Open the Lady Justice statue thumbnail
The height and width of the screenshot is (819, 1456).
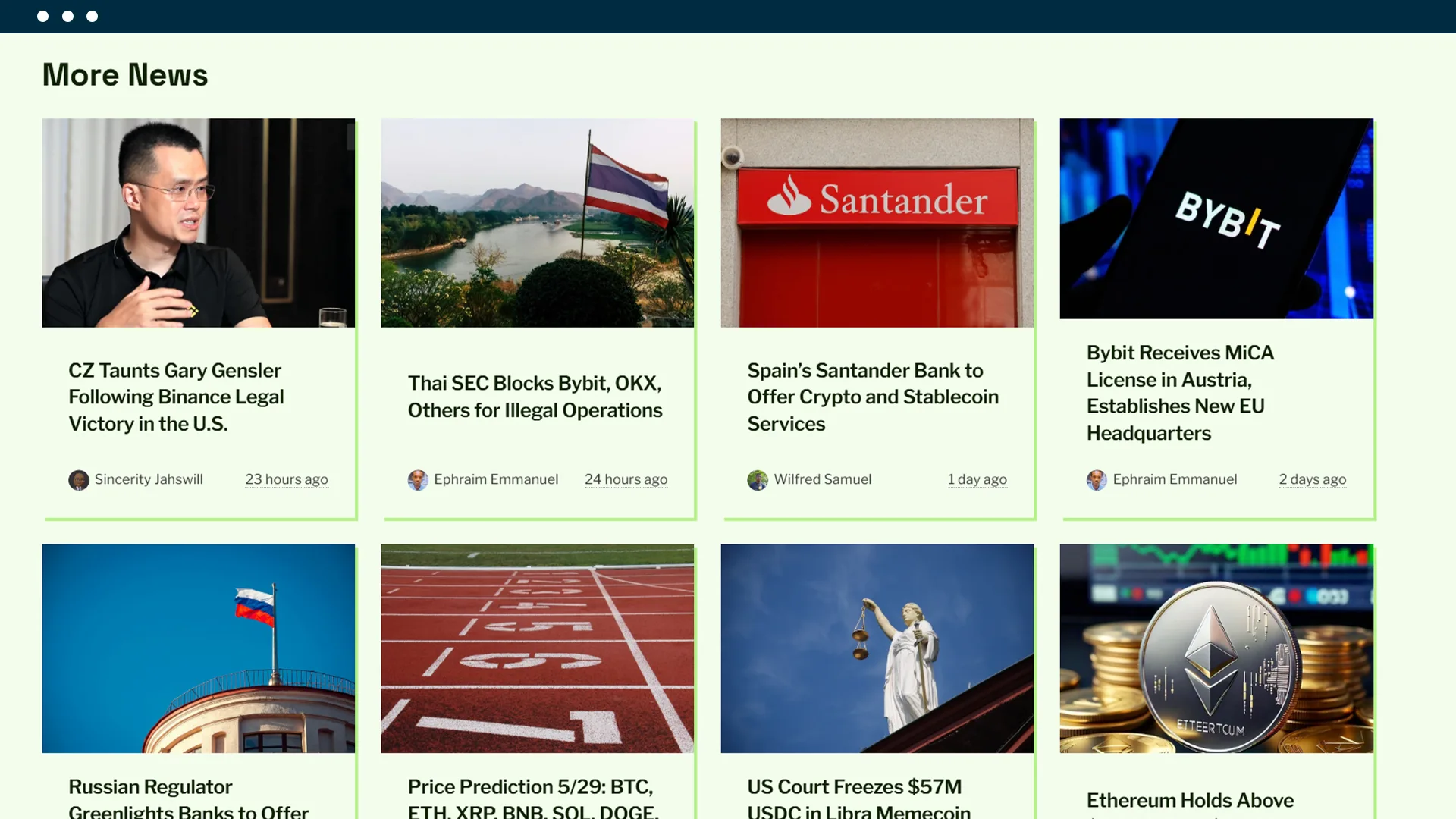pyautogui.click(x=877, y=648)
